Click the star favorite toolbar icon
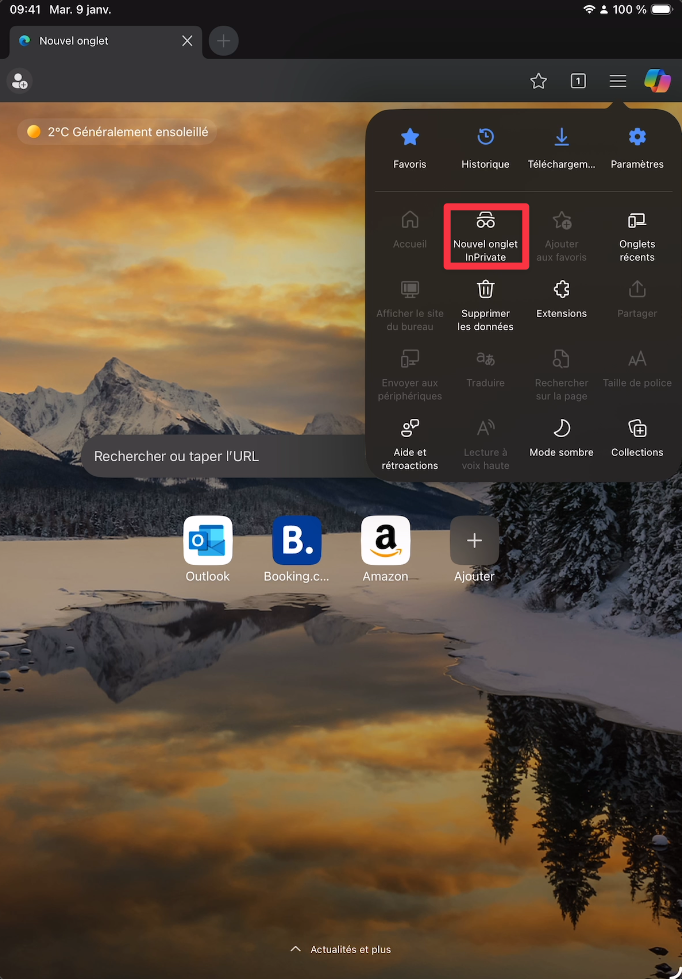Screen dimensions: 682x979 tap(538, 81)
